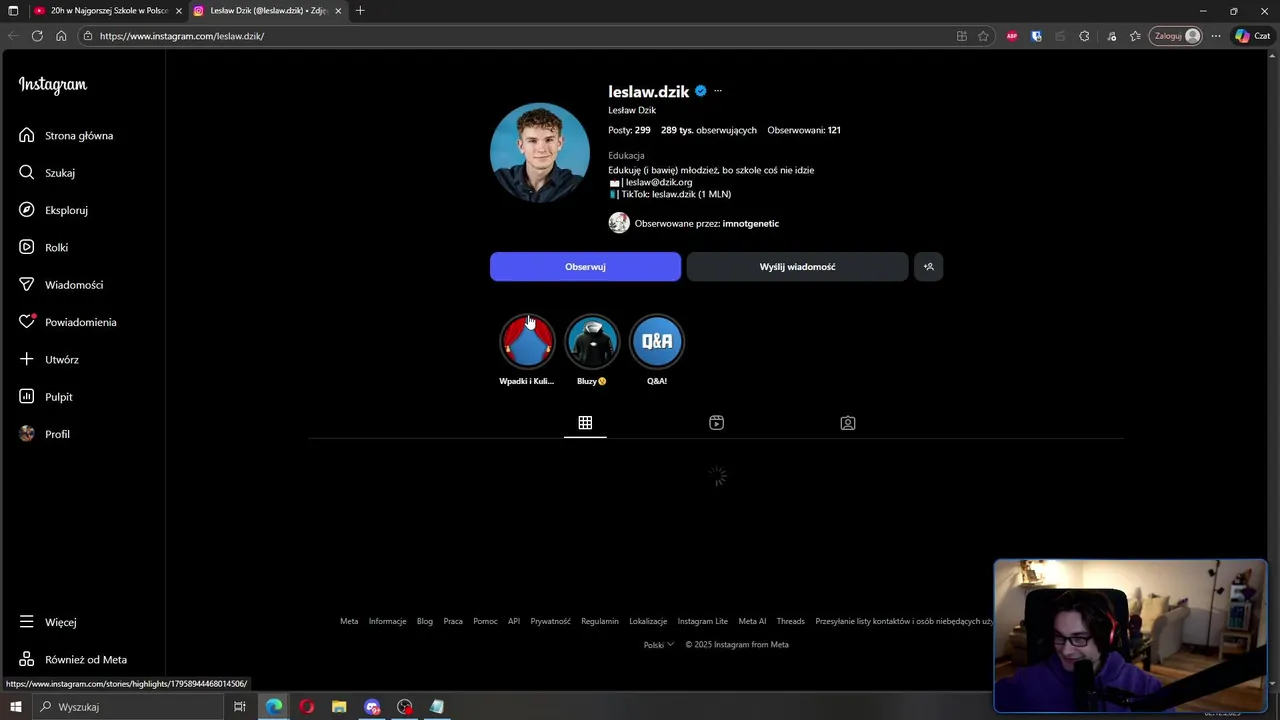1280x720 pixels.
Task: Open Meta AI footer link
Action: click(752, 621)
